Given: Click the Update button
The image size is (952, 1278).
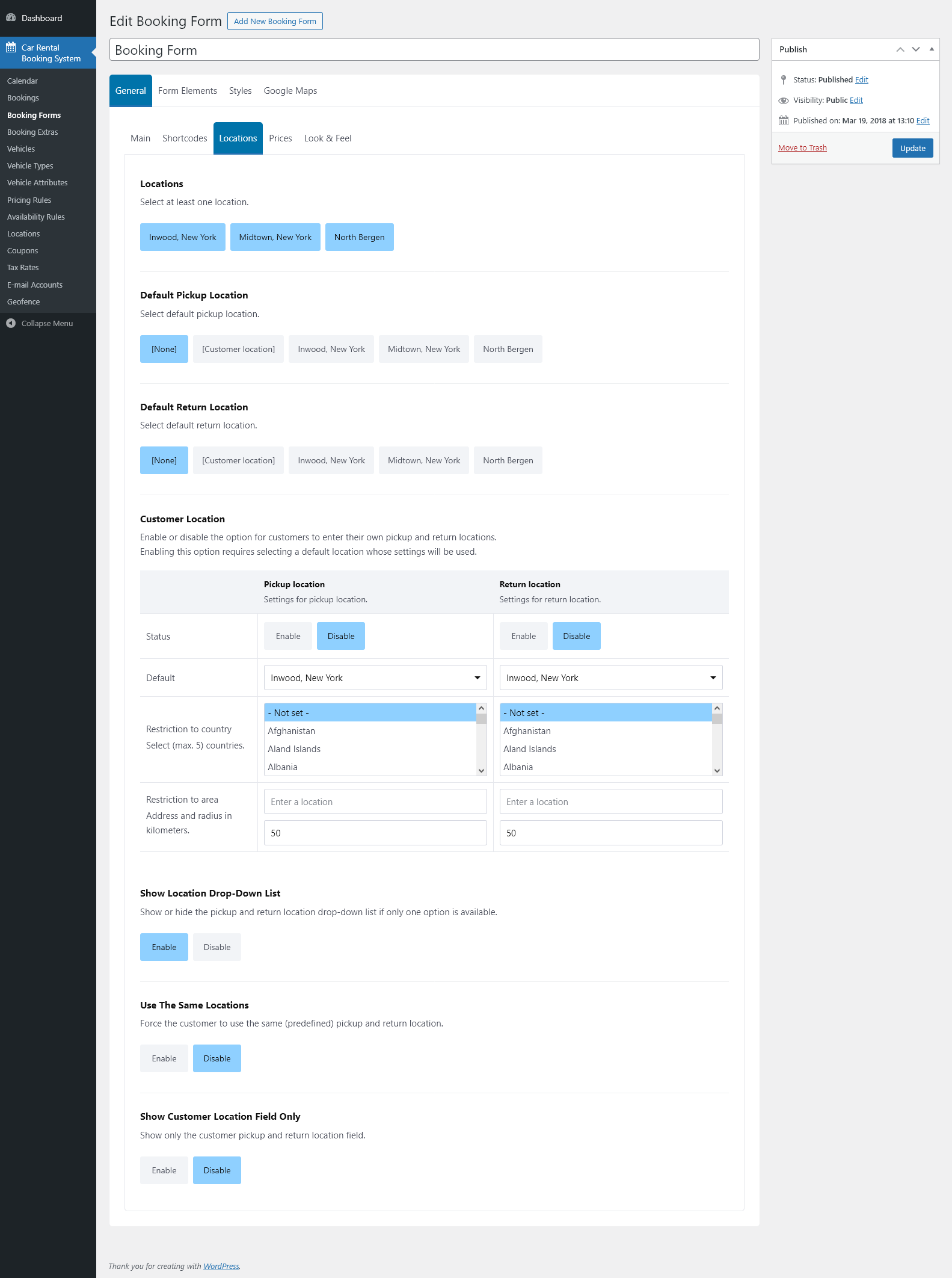Looking at the screenshot, I should [913, 148].
